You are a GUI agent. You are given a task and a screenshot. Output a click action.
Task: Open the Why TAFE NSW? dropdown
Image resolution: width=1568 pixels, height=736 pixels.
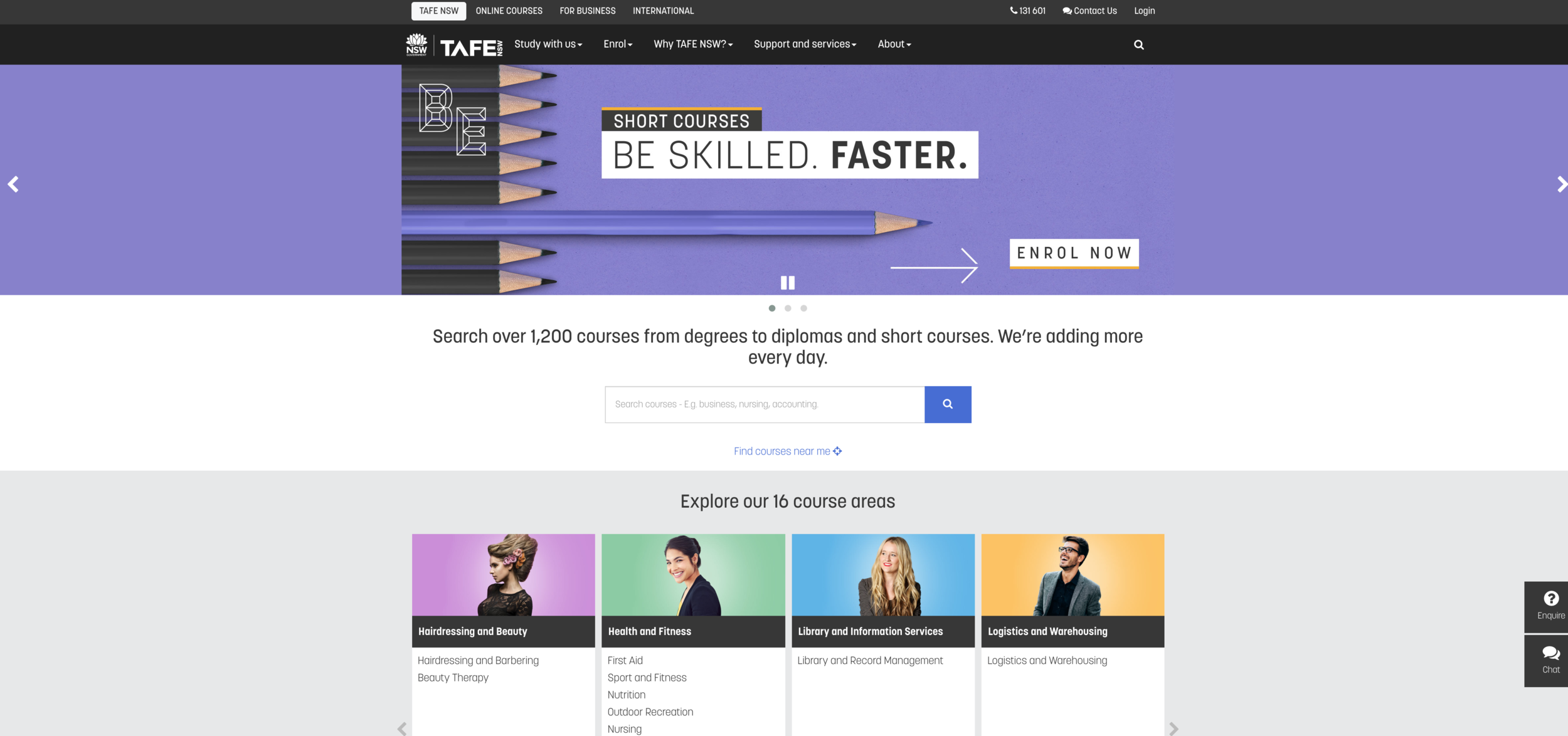click(x=692, y=44)
